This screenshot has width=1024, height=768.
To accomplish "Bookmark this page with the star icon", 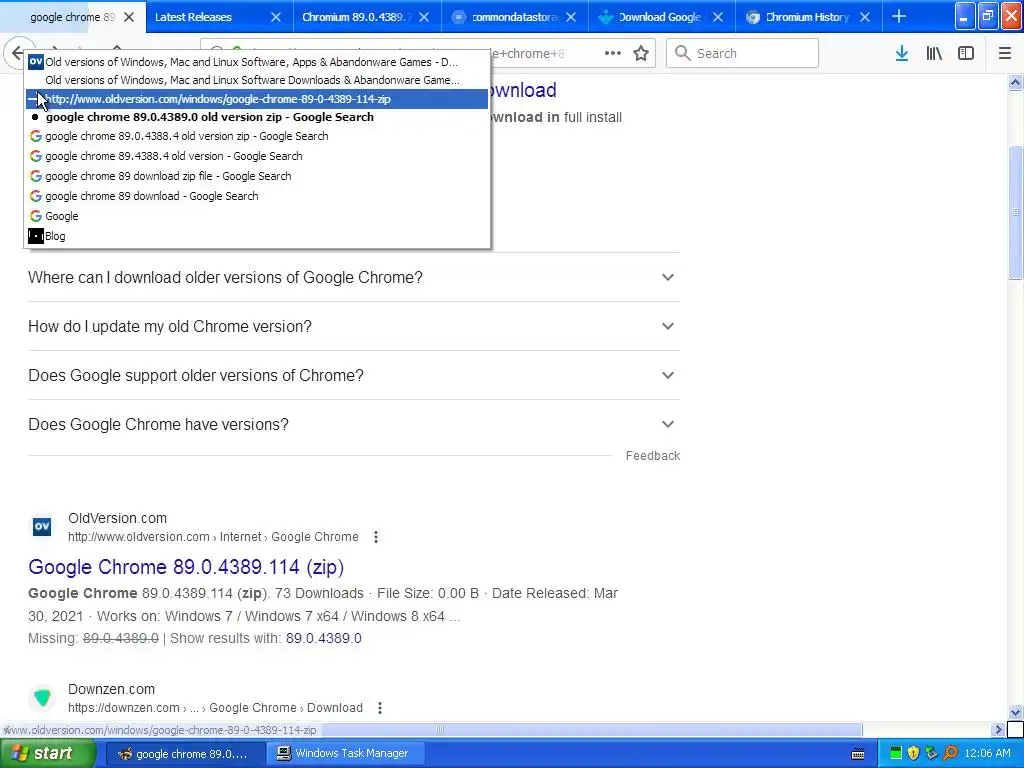I will 641,54.
